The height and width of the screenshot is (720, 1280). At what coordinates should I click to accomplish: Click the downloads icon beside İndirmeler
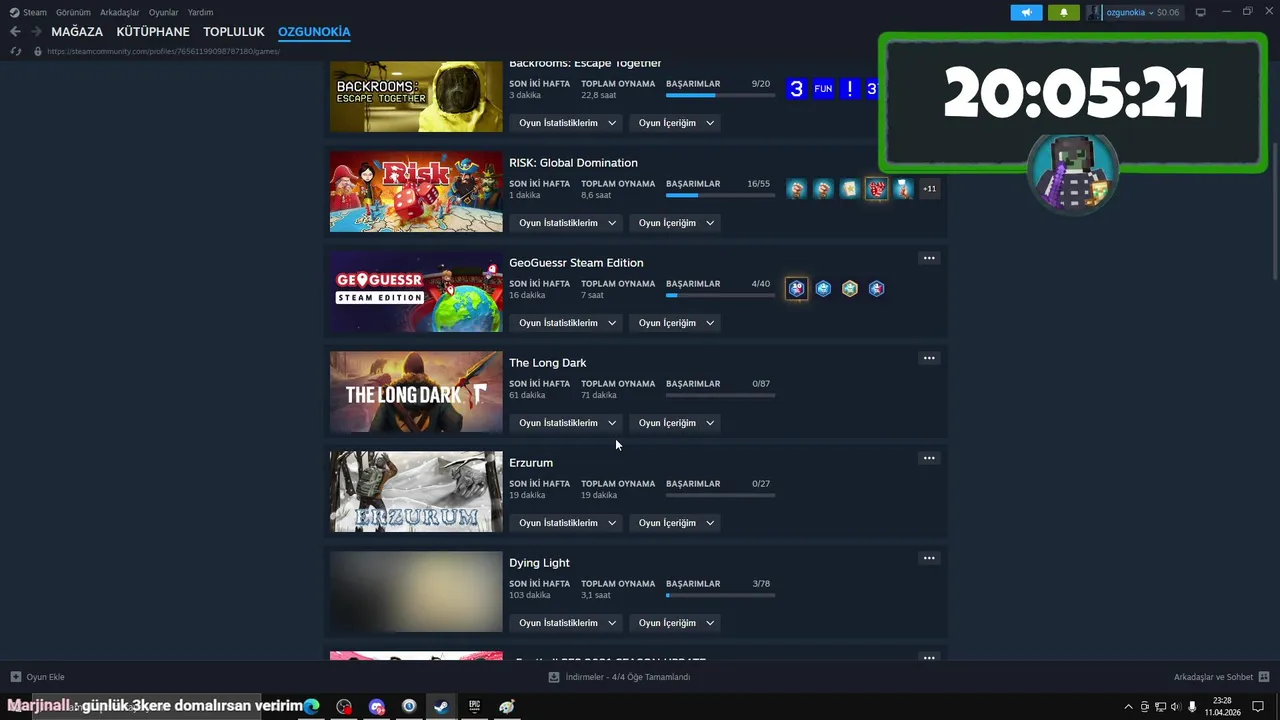[x=554, y=677]
